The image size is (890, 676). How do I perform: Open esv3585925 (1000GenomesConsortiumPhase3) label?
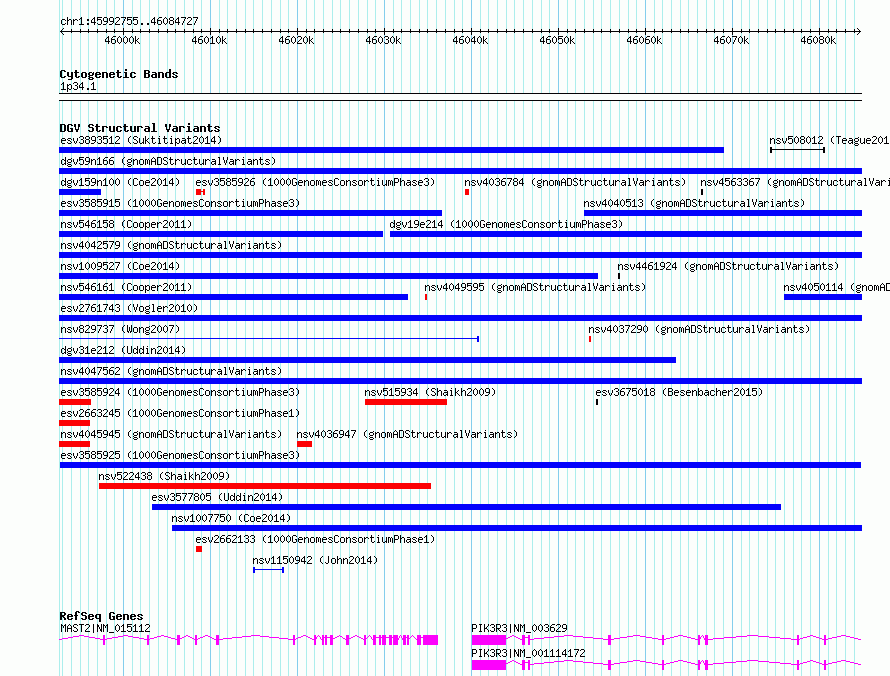[x=180, y=455]
